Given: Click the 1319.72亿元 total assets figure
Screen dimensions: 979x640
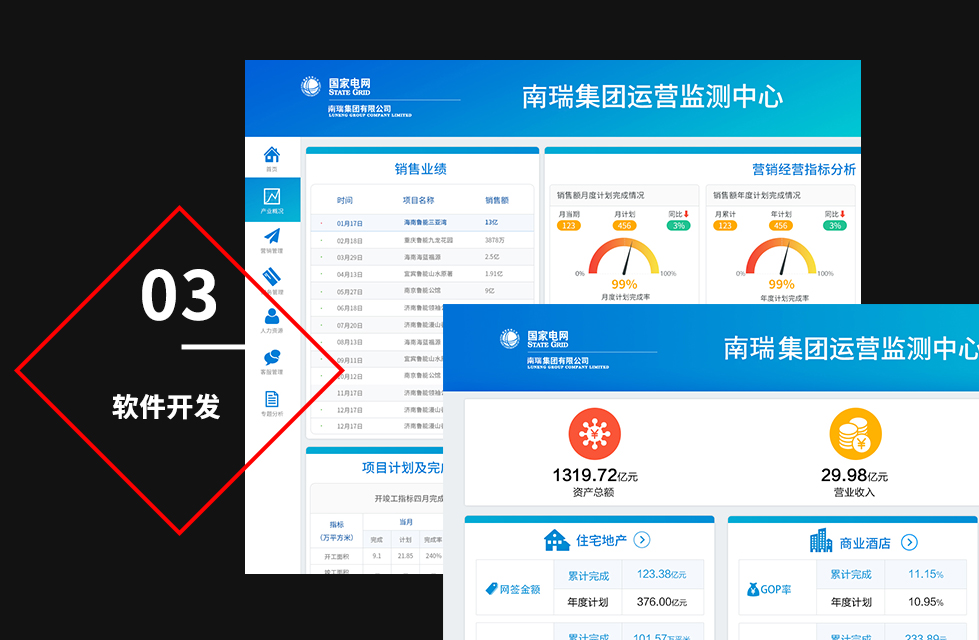Looking at the screenshot, I should 595,476.
